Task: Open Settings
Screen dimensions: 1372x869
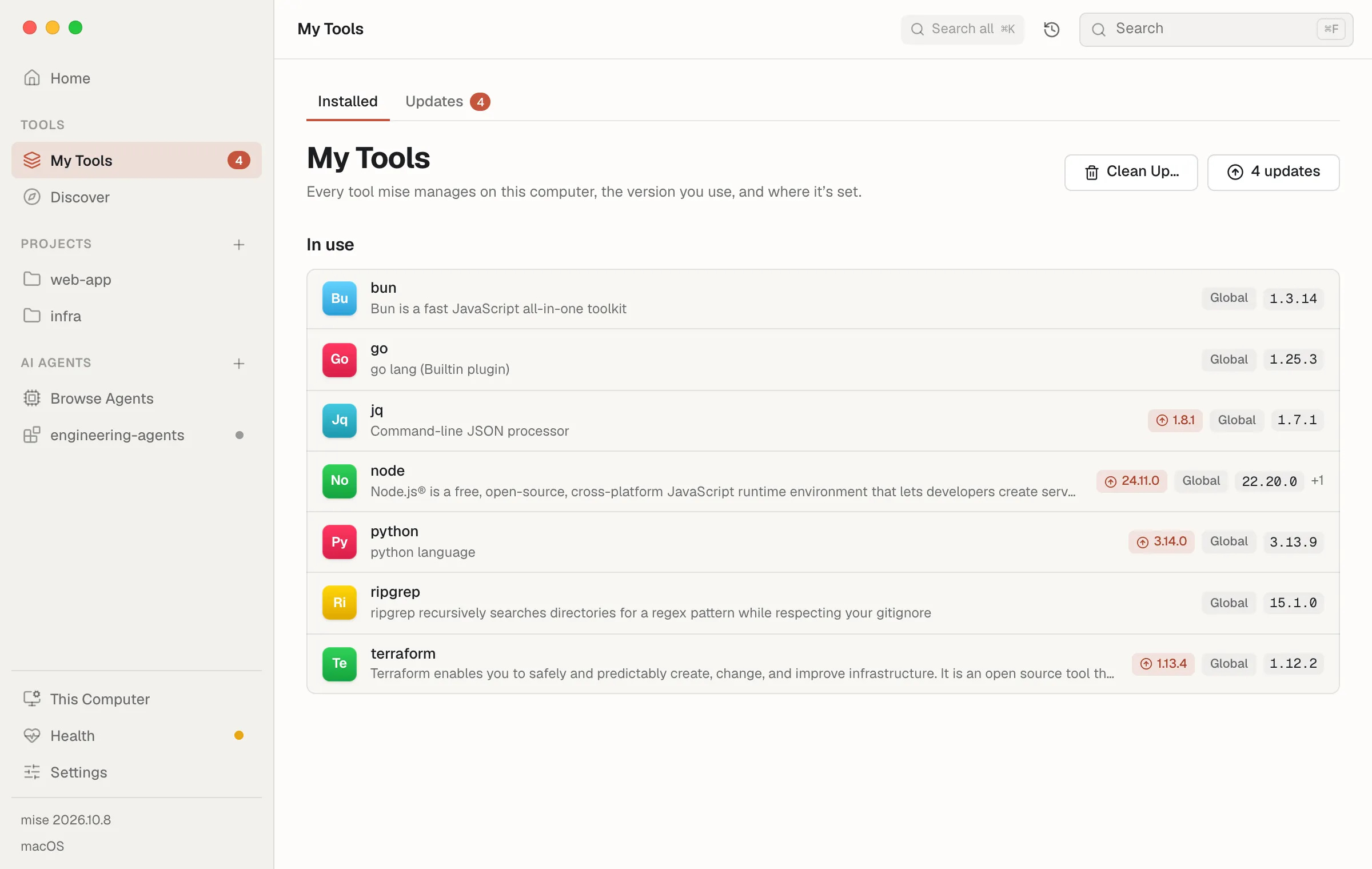Action: tap(137, 772)
